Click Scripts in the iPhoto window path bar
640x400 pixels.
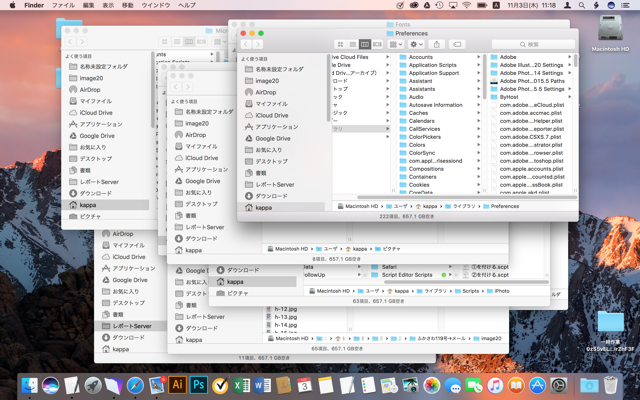pos(467,291)
